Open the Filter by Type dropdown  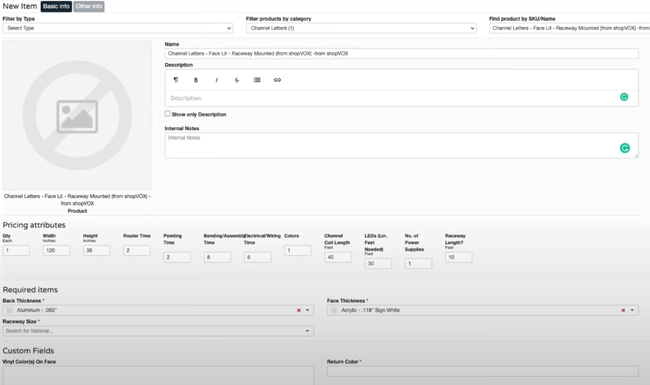pos(118,28)
